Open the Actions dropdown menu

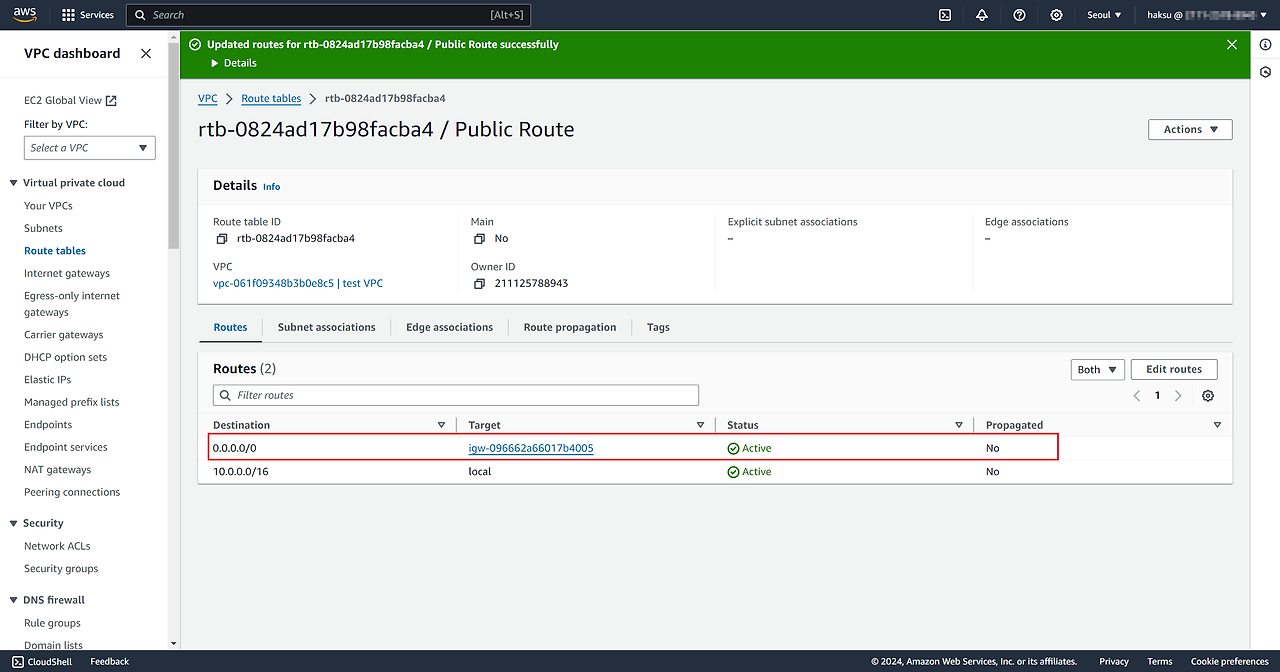tap(1190, 129)
